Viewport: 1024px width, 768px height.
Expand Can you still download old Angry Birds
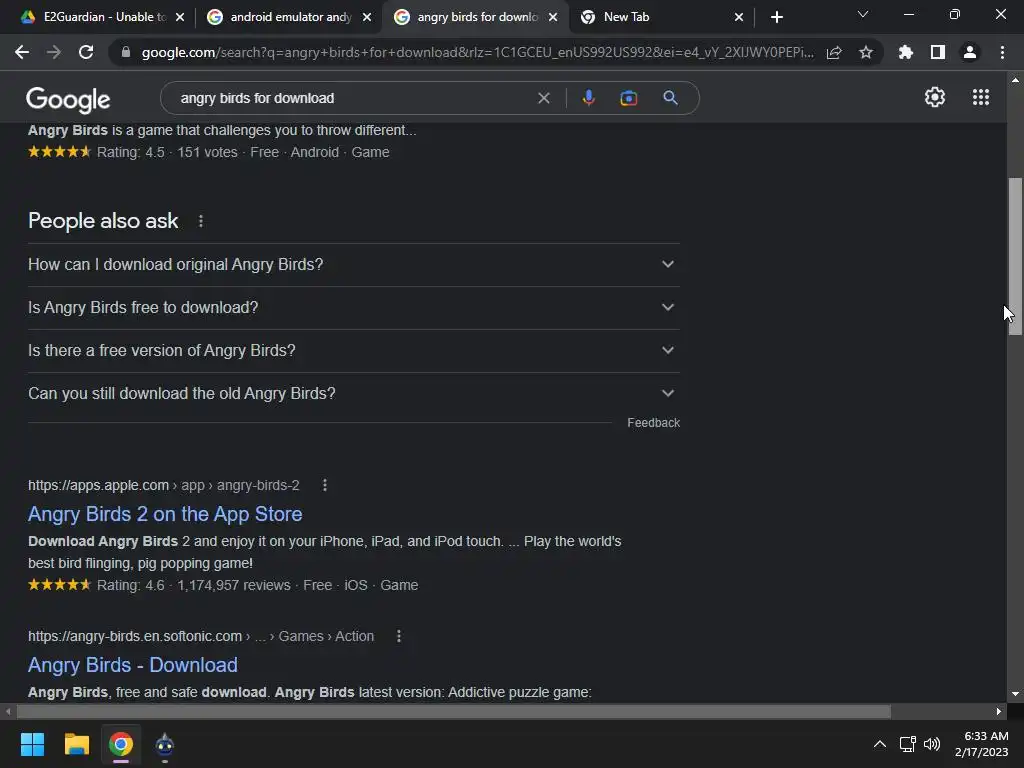[354, 394]
